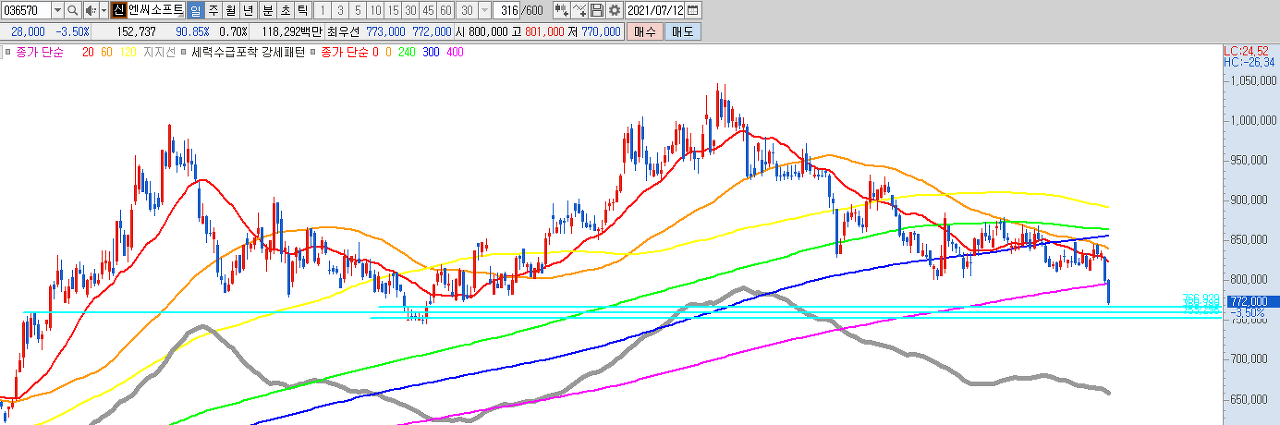
Task: Choose the 5 interval button
Action: [x=358, y=10]
